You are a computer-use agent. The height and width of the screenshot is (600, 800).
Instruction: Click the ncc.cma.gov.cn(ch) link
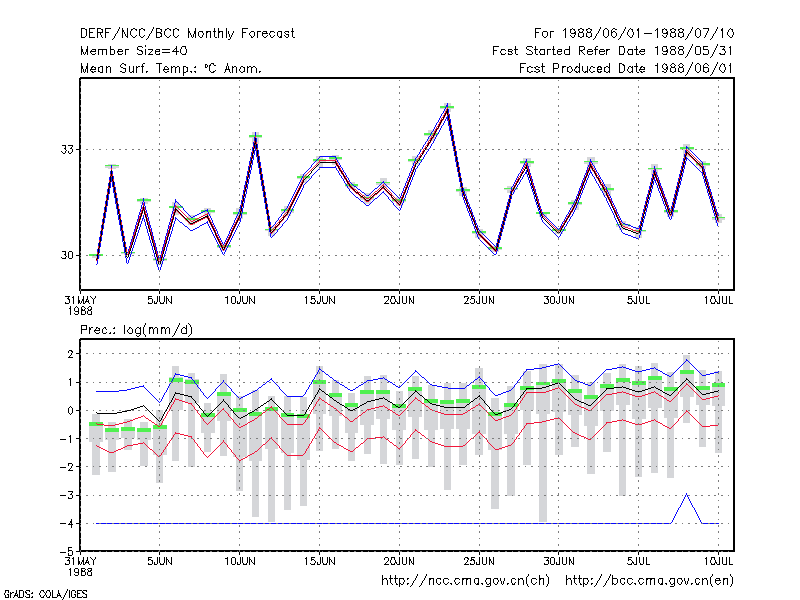(465, 581)
